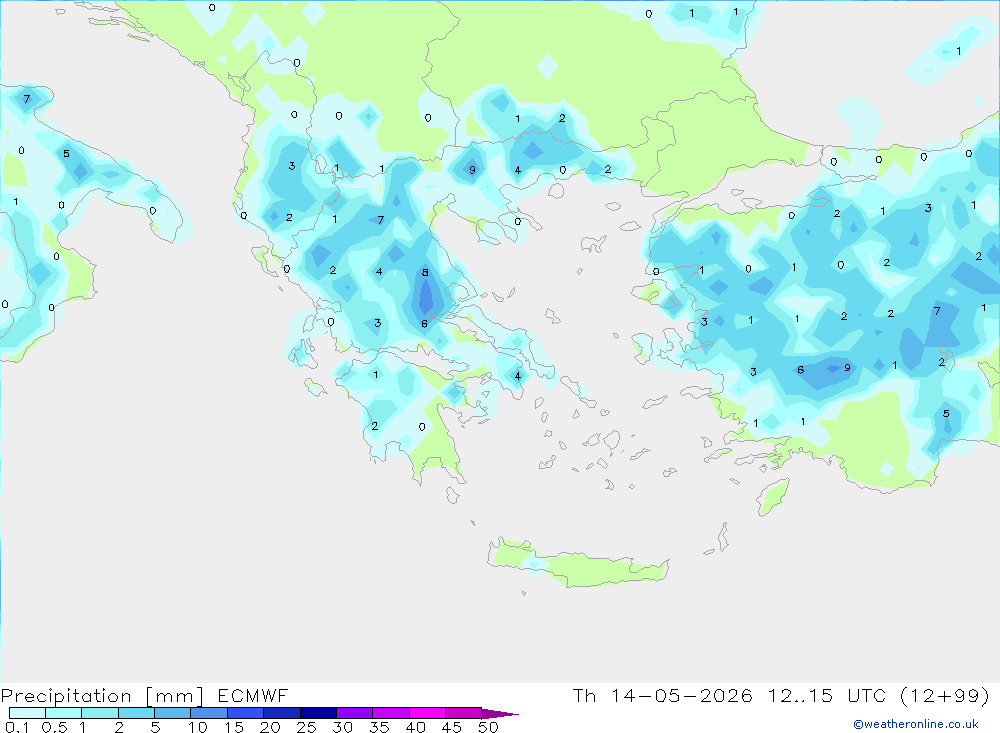The height and width of the screenshot is (733, 1000).
Task: Select the "ECMWF" model name
Action: (x=253, y=695)
